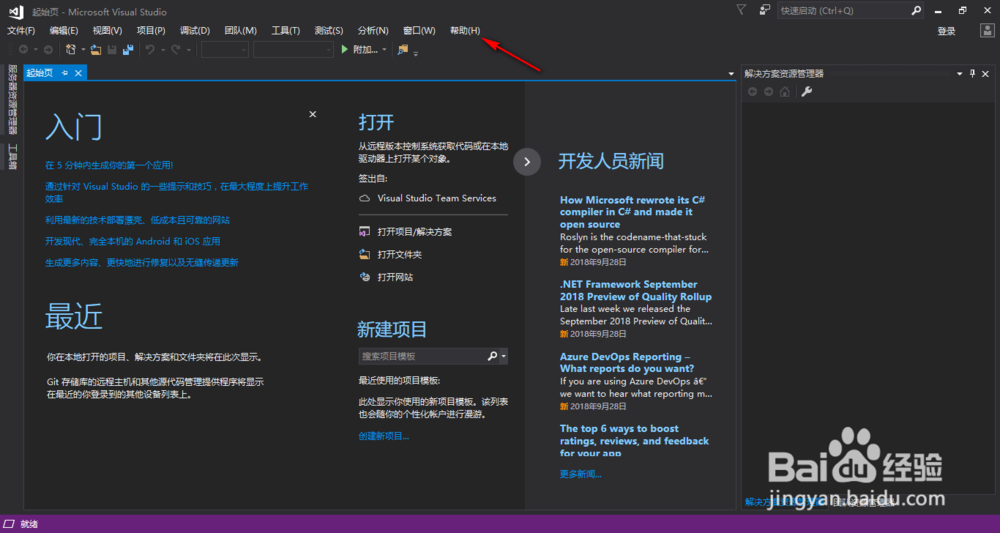Click the send feedback icon beside Quick Launch
The width and height of the screenshot is (1000, 533).
764,10
